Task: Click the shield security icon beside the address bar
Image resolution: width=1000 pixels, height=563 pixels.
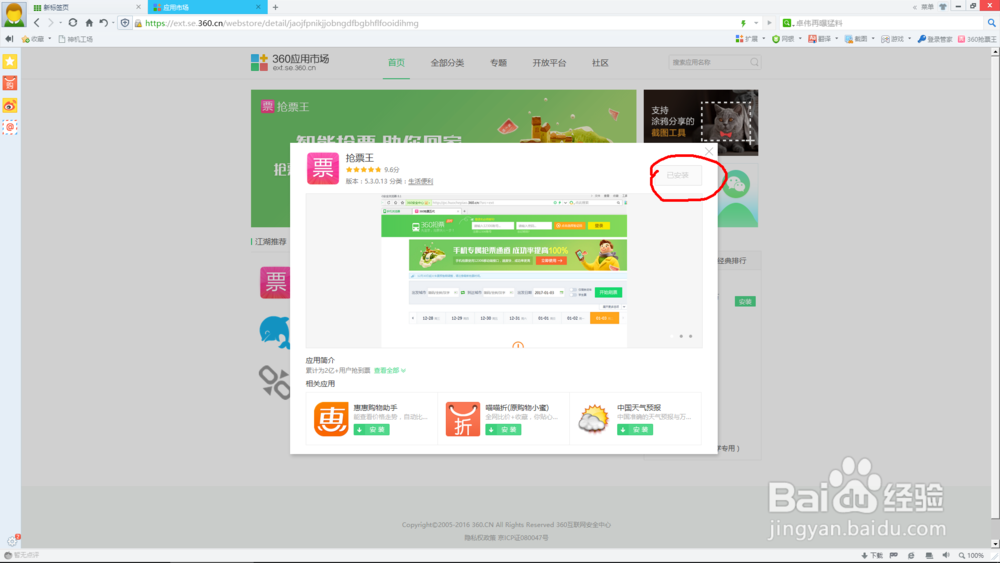Action: click(125, 23)
